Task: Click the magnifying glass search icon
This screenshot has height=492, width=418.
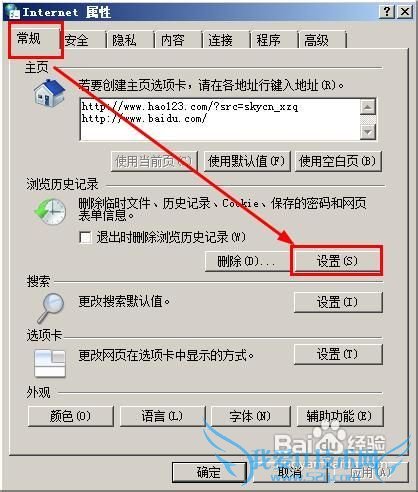Action: [x=51, y=308]
